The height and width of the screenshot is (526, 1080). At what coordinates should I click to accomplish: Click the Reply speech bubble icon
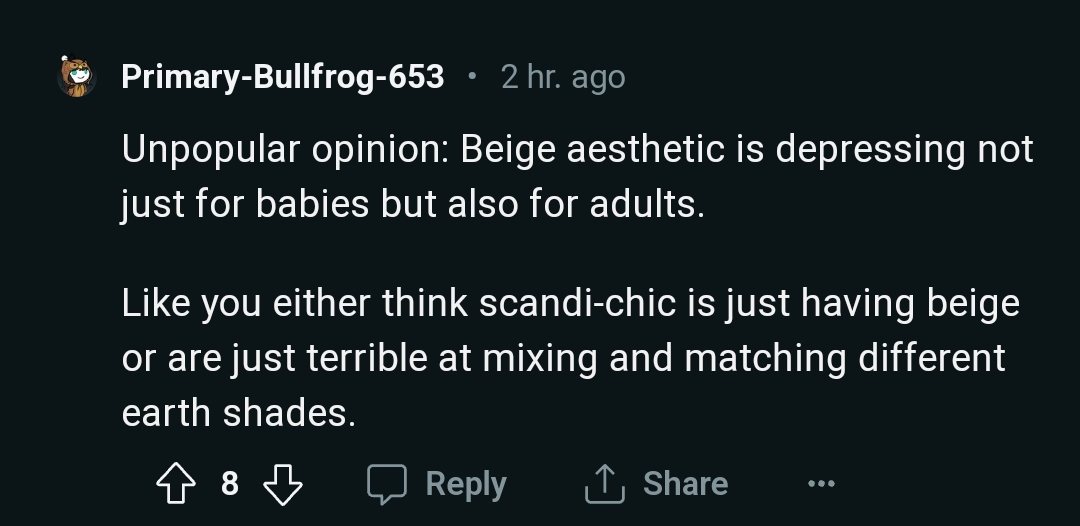pos(386,484)
